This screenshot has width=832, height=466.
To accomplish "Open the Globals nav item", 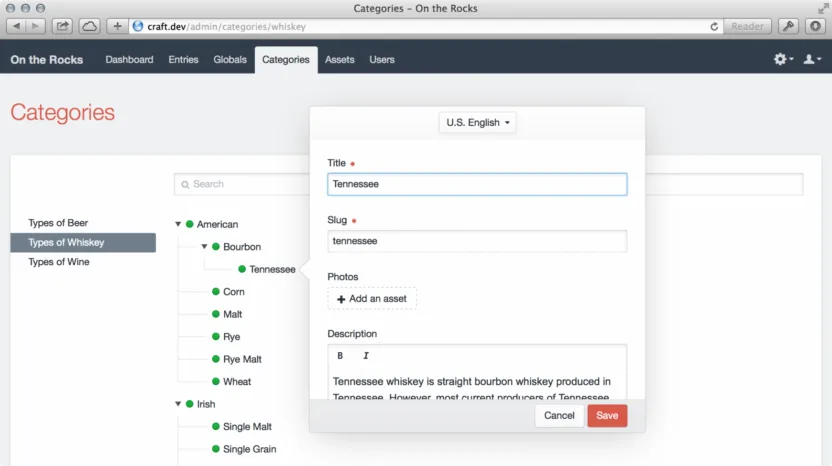I will (230, 59).
